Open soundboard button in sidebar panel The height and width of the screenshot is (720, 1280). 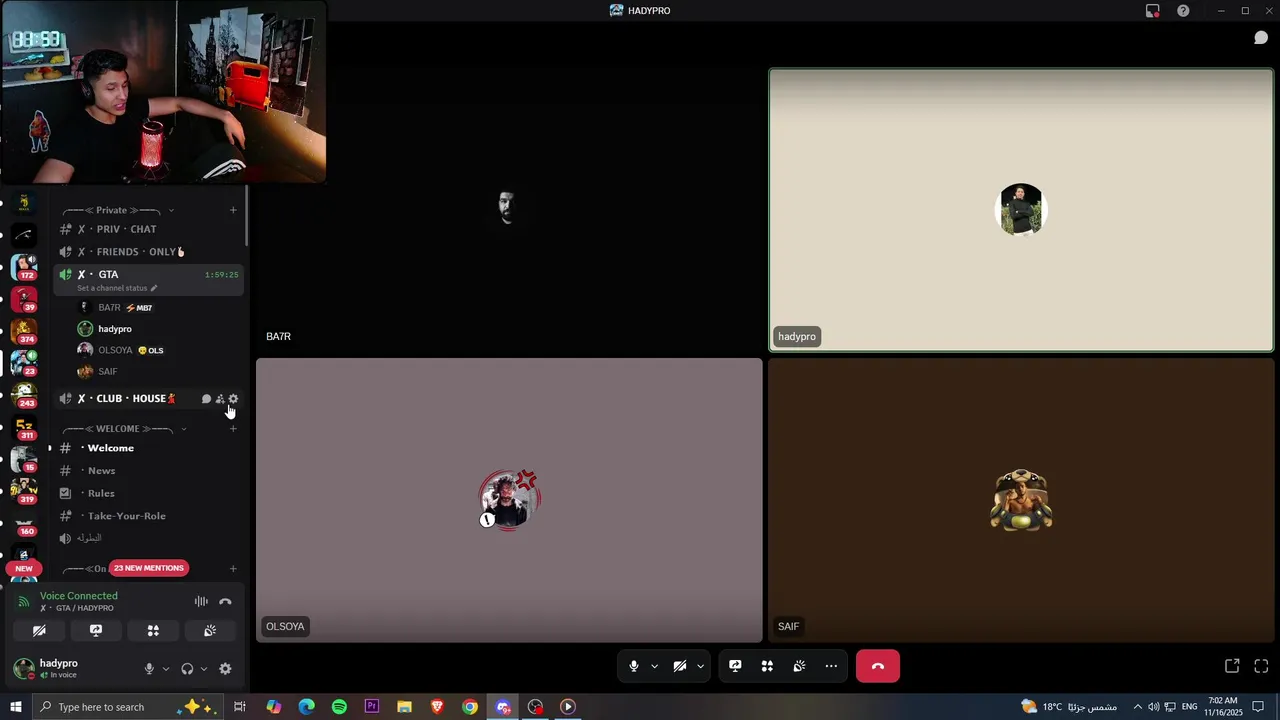click(x=210, y=631)
